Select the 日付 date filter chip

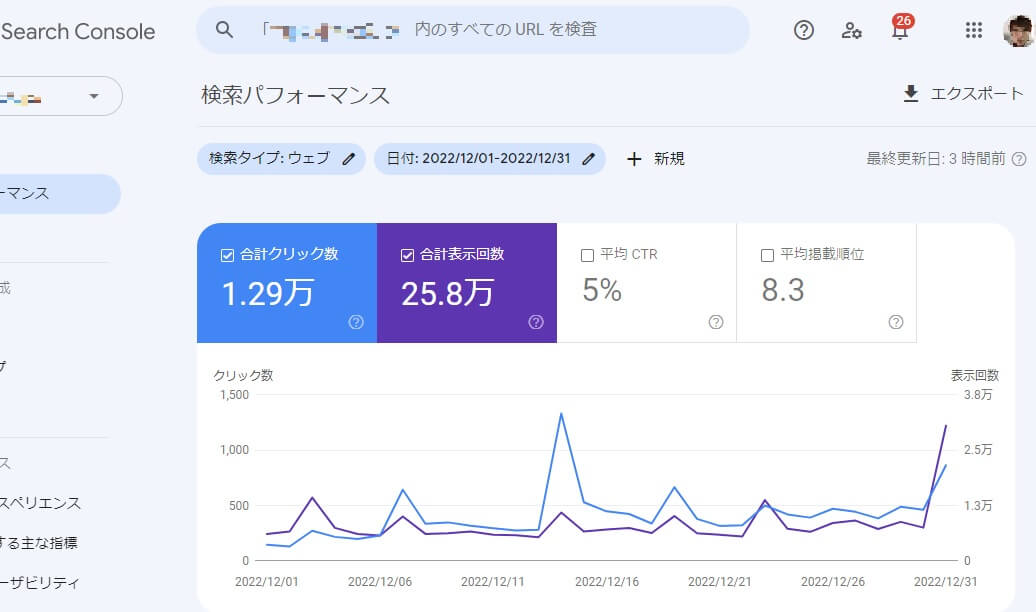click(490, 159)
